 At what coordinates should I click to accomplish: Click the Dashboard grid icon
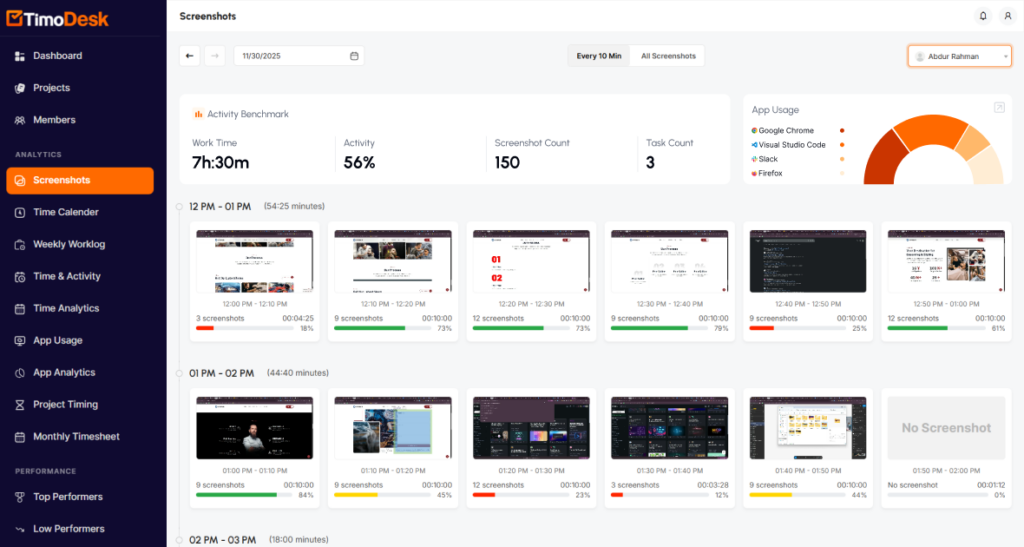[20, 56]
